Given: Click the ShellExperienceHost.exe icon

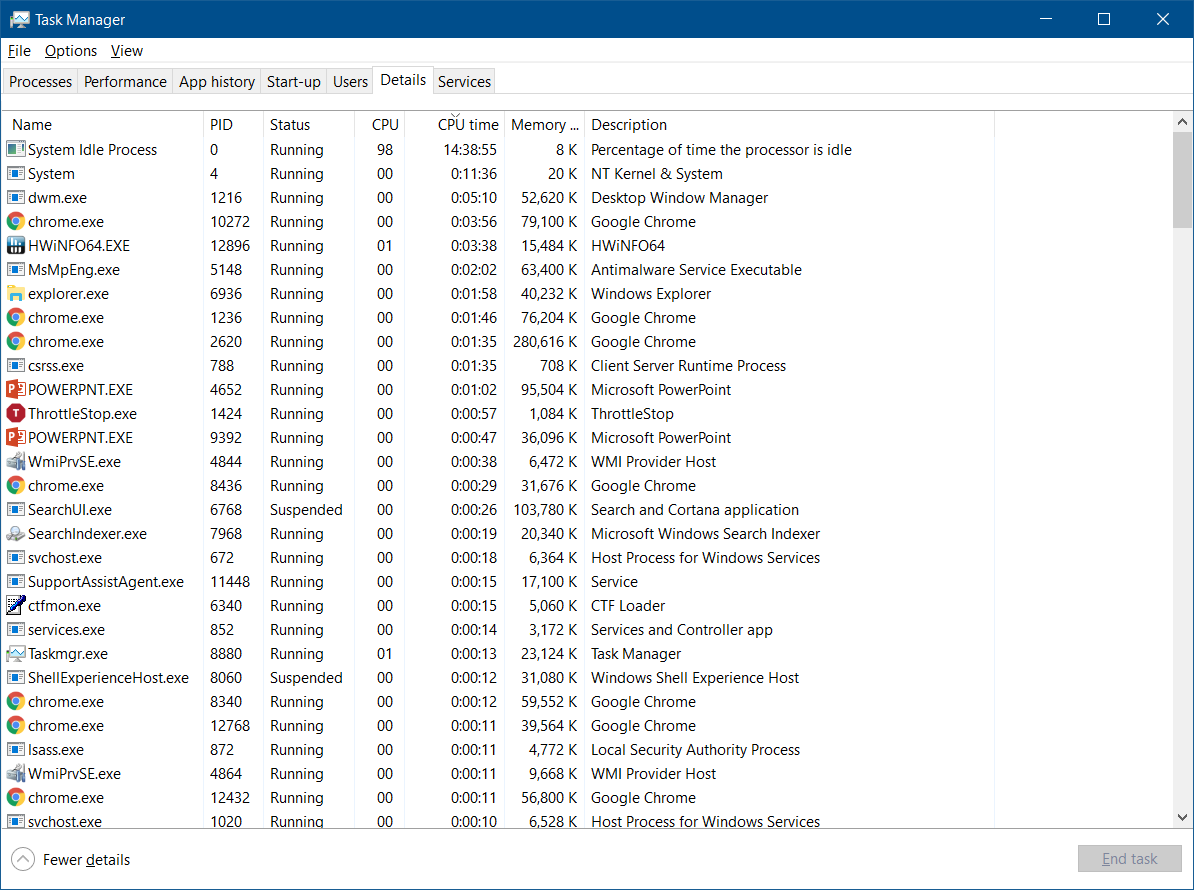Looking at the screenshot, I should [x=15, y=678].
